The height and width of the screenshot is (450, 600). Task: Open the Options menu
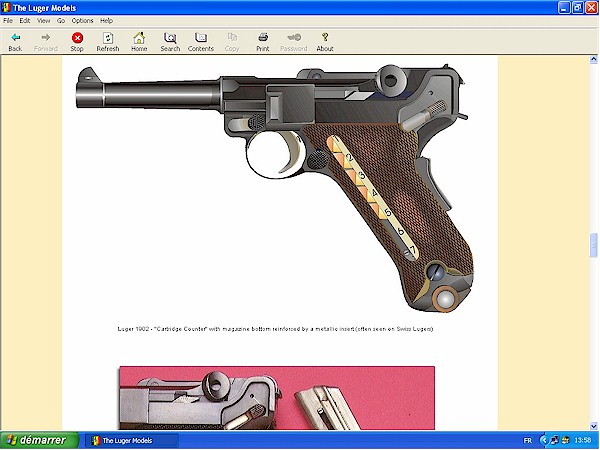82,21
